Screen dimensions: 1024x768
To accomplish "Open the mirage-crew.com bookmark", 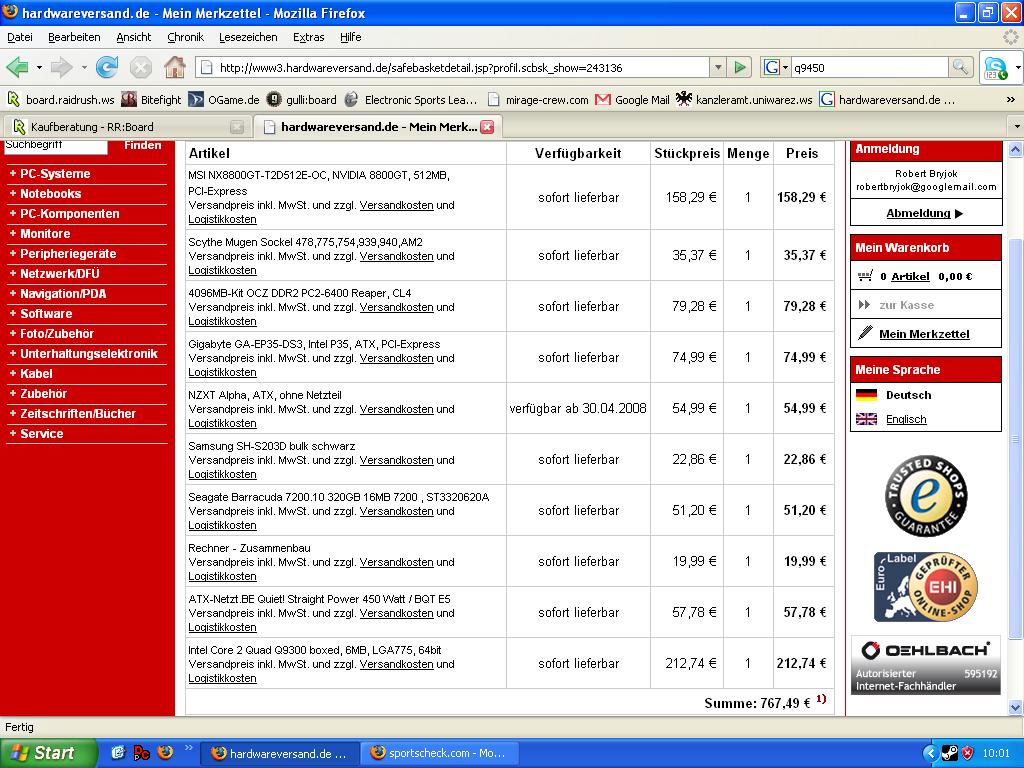I will click(x=537, y=100).
